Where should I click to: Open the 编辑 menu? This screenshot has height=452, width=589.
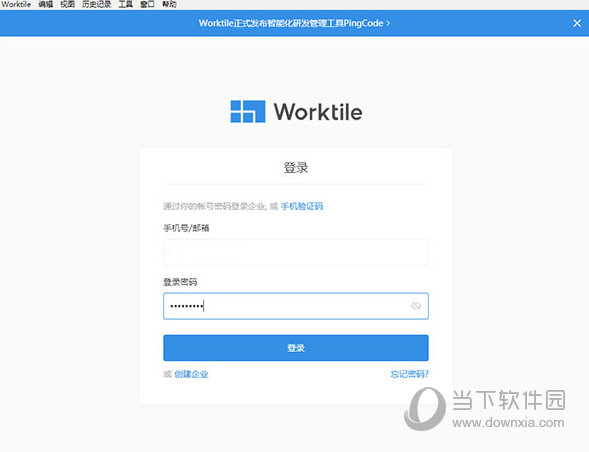(x=45, y=4)
